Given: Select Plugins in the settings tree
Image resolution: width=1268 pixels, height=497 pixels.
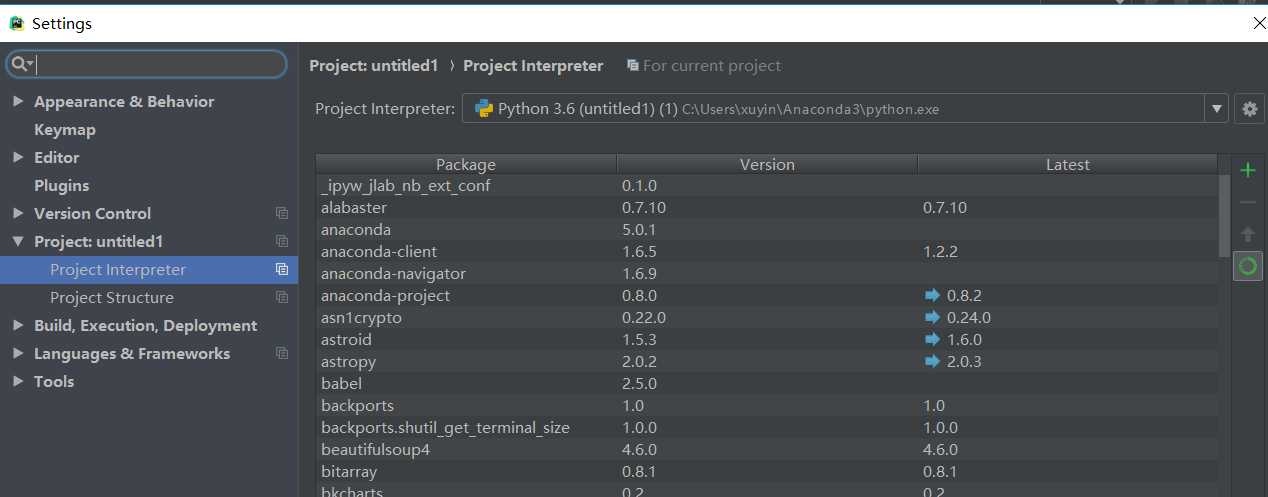Looking at the screenshot, I should click(61, 185).
